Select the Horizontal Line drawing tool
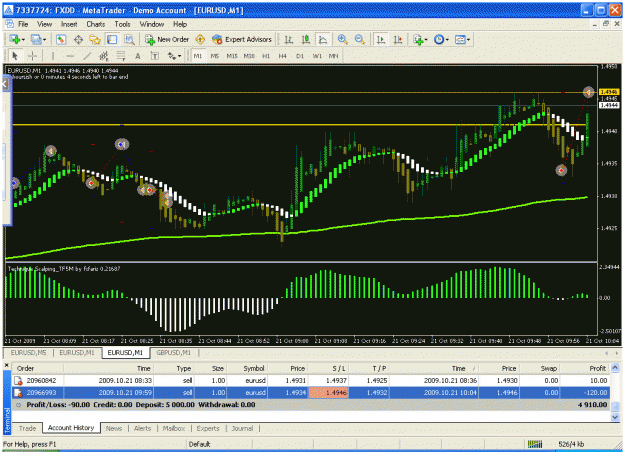 pos(70,56)
